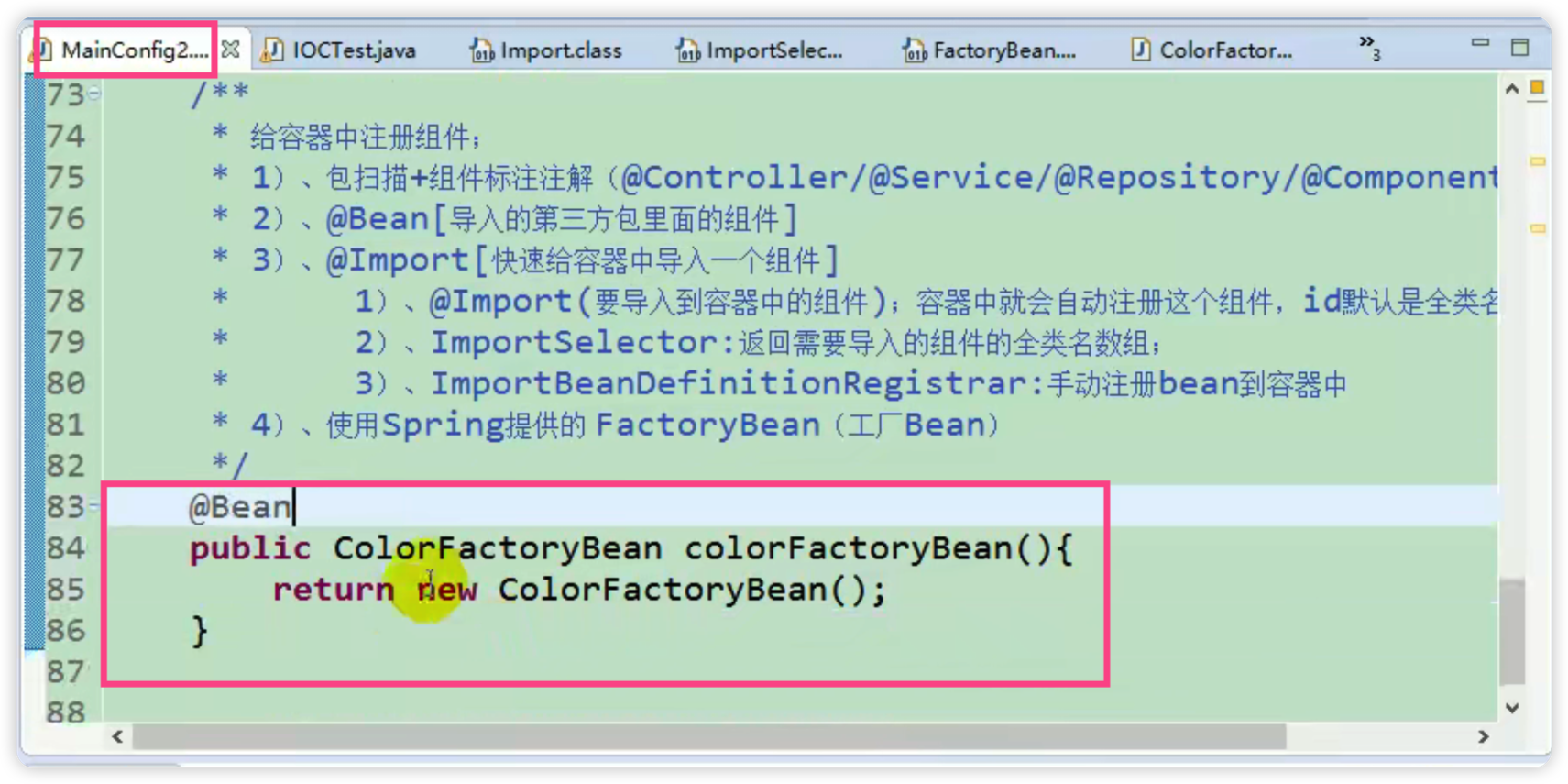Switch to the MainConfig2 editor tab
Screen dimensions: 1568x784
pyautogui.click(x=134, y=50)
